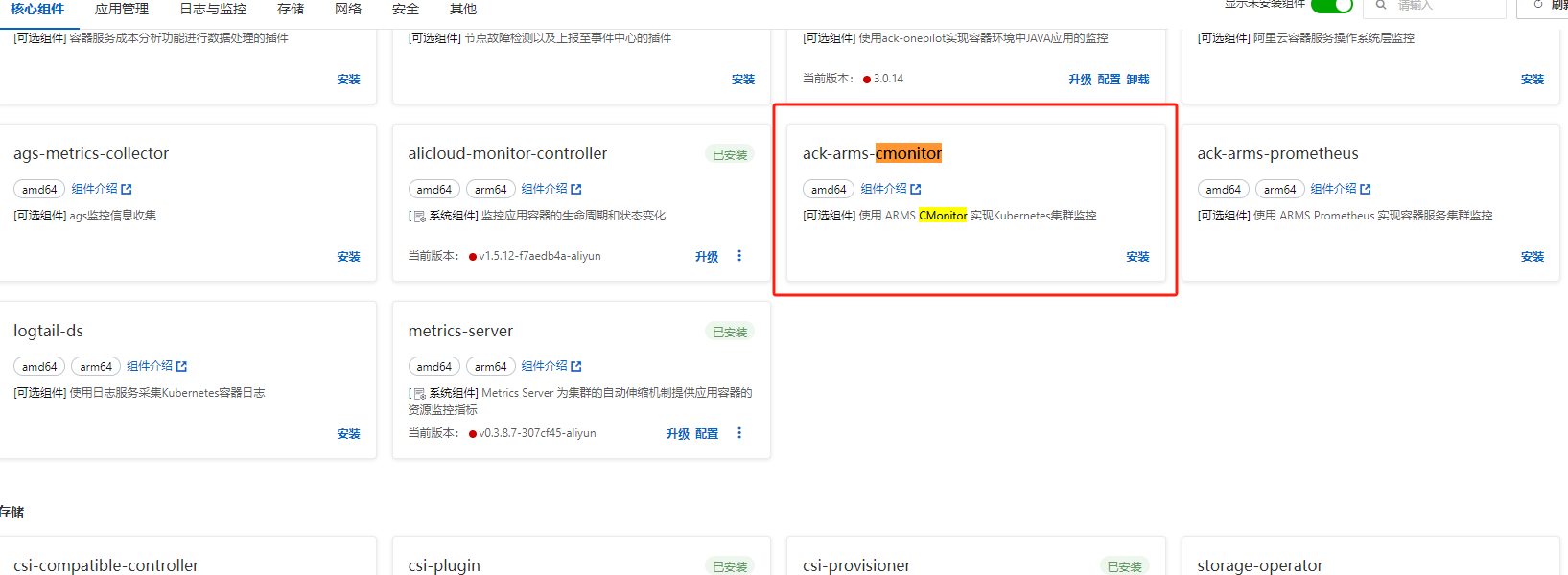Open 组件介绍 link for metrics-server

[544, 366]
